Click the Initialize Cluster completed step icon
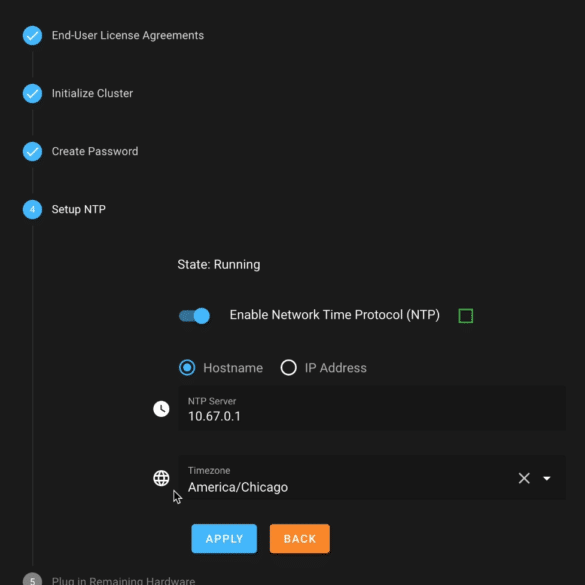 click(32, 93)
